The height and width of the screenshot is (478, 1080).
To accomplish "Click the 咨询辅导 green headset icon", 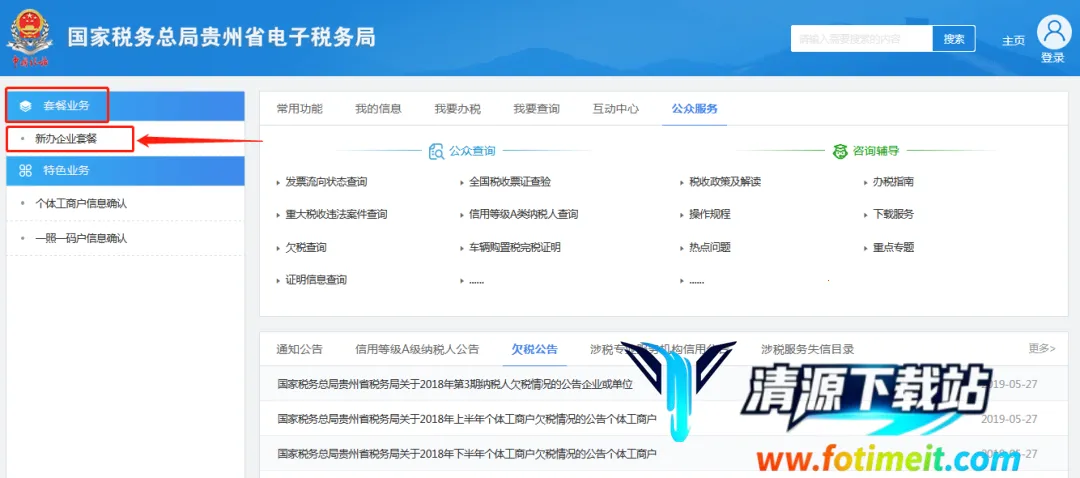I will [x=840, y=152].
